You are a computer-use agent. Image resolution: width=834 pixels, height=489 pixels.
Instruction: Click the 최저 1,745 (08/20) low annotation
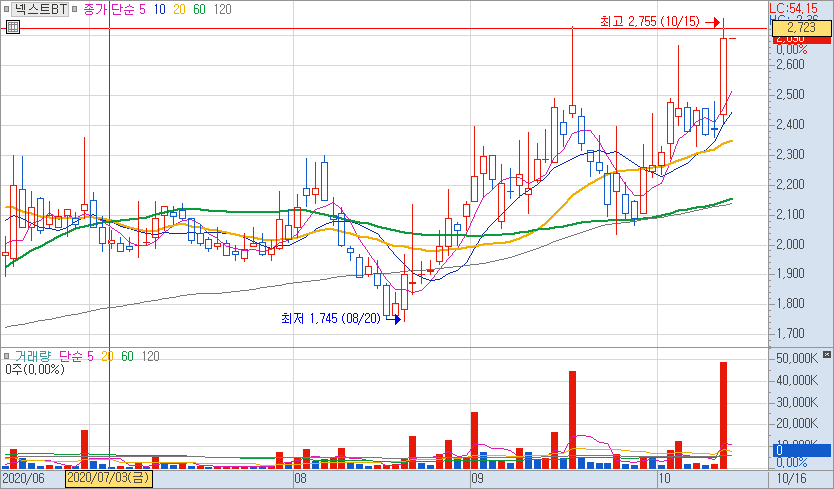tap(331, 319)
